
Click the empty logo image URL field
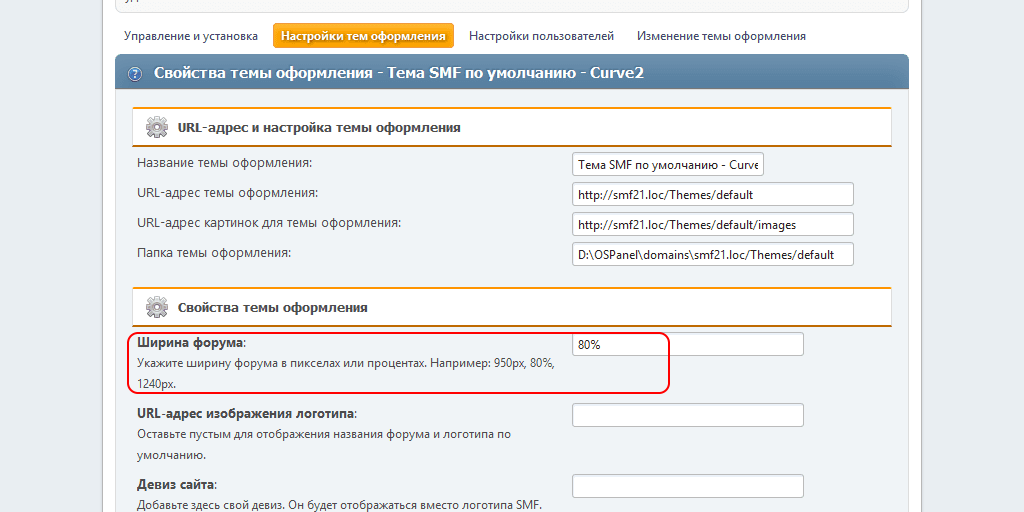pyautogui.click(x=688, y=415)
